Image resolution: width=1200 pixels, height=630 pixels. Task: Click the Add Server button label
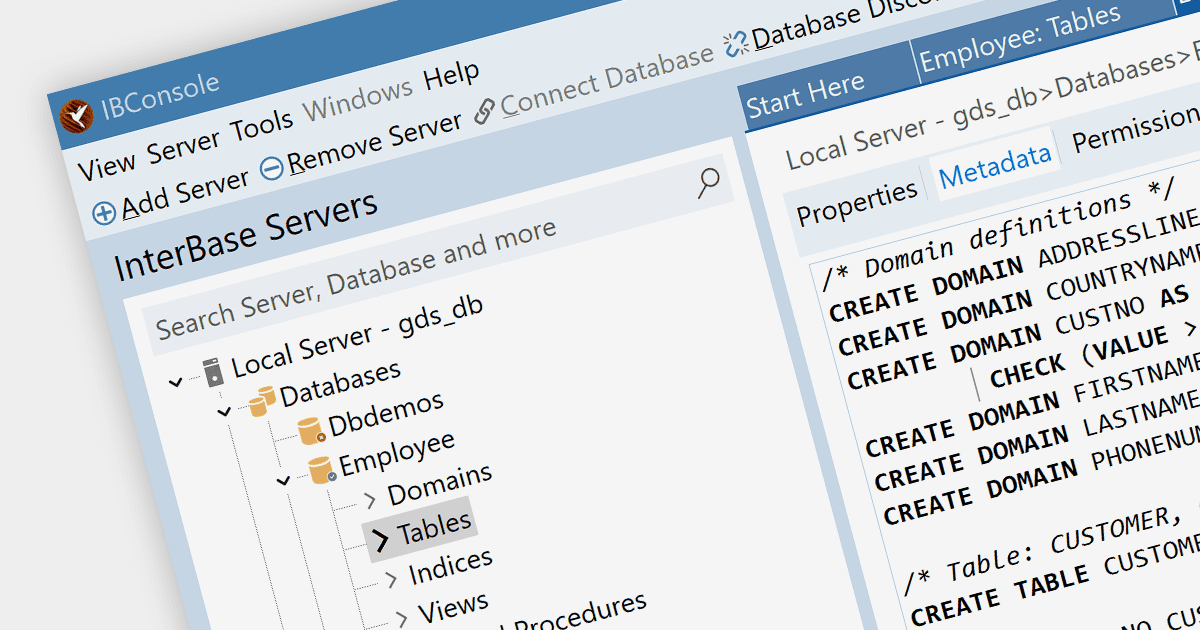pyautogui.click(x=185, y=194)
